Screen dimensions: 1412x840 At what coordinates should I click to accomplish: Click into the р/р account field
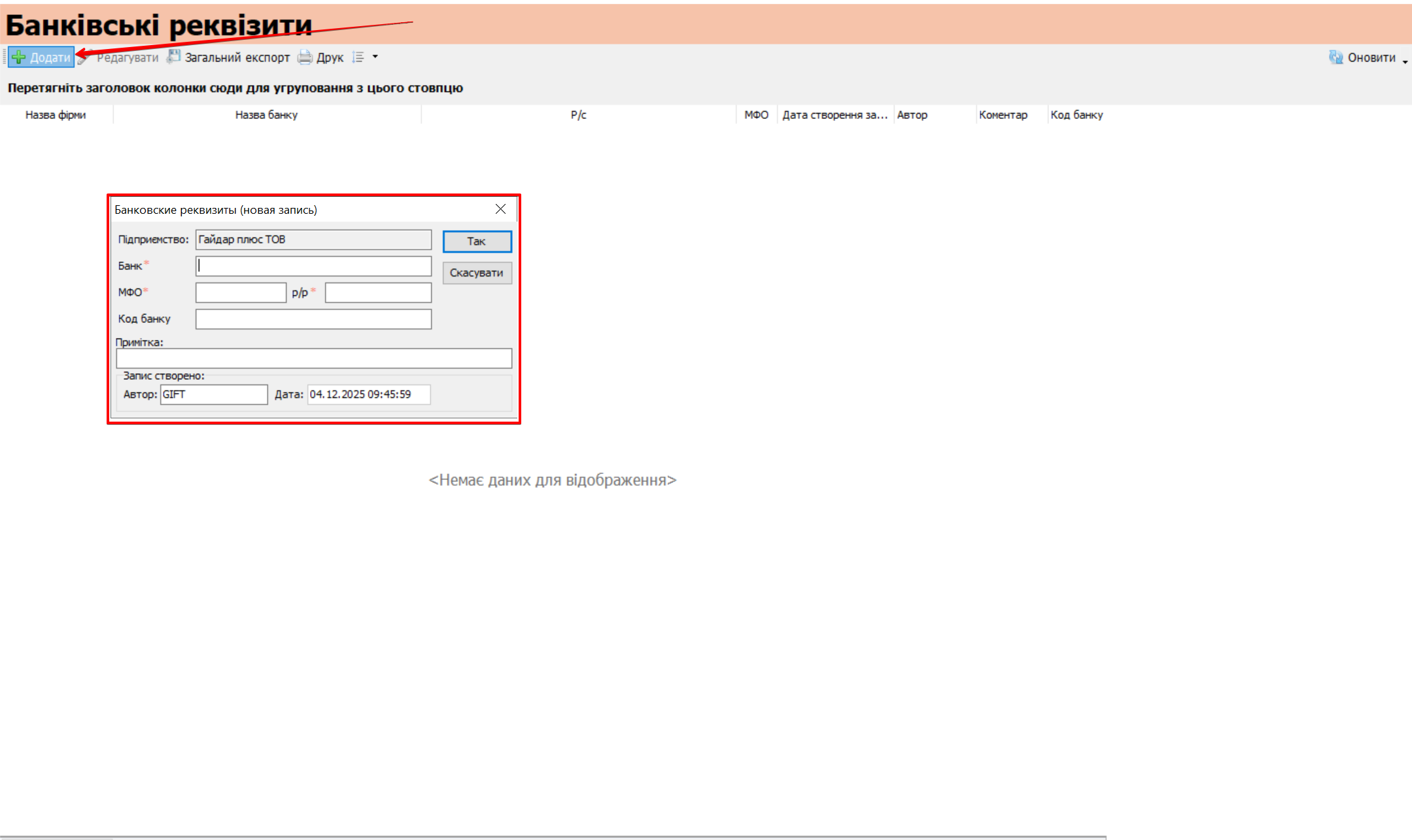coord(378,292)
